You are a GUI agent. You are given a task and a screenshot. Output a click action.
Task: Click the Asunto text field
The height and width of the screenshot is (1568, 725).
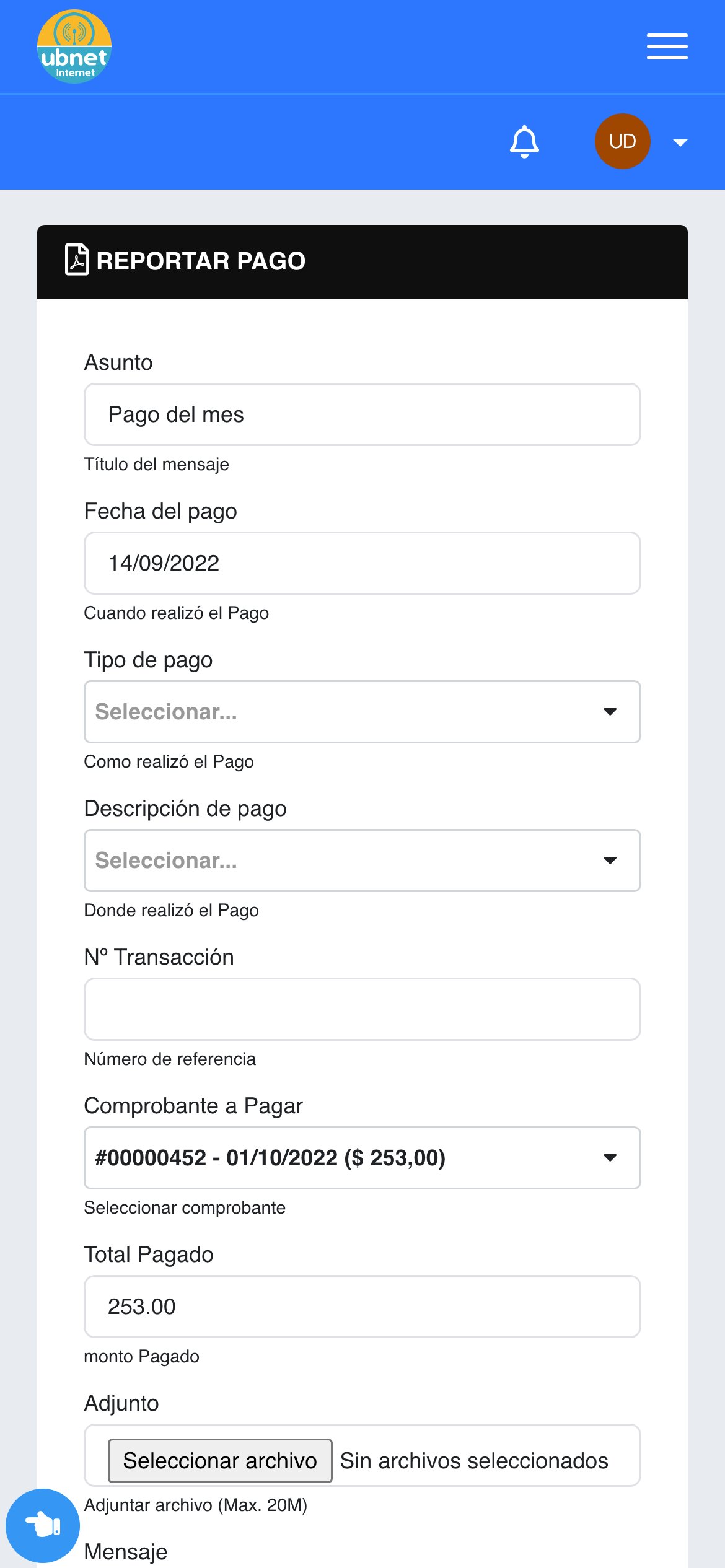[362, 414]
